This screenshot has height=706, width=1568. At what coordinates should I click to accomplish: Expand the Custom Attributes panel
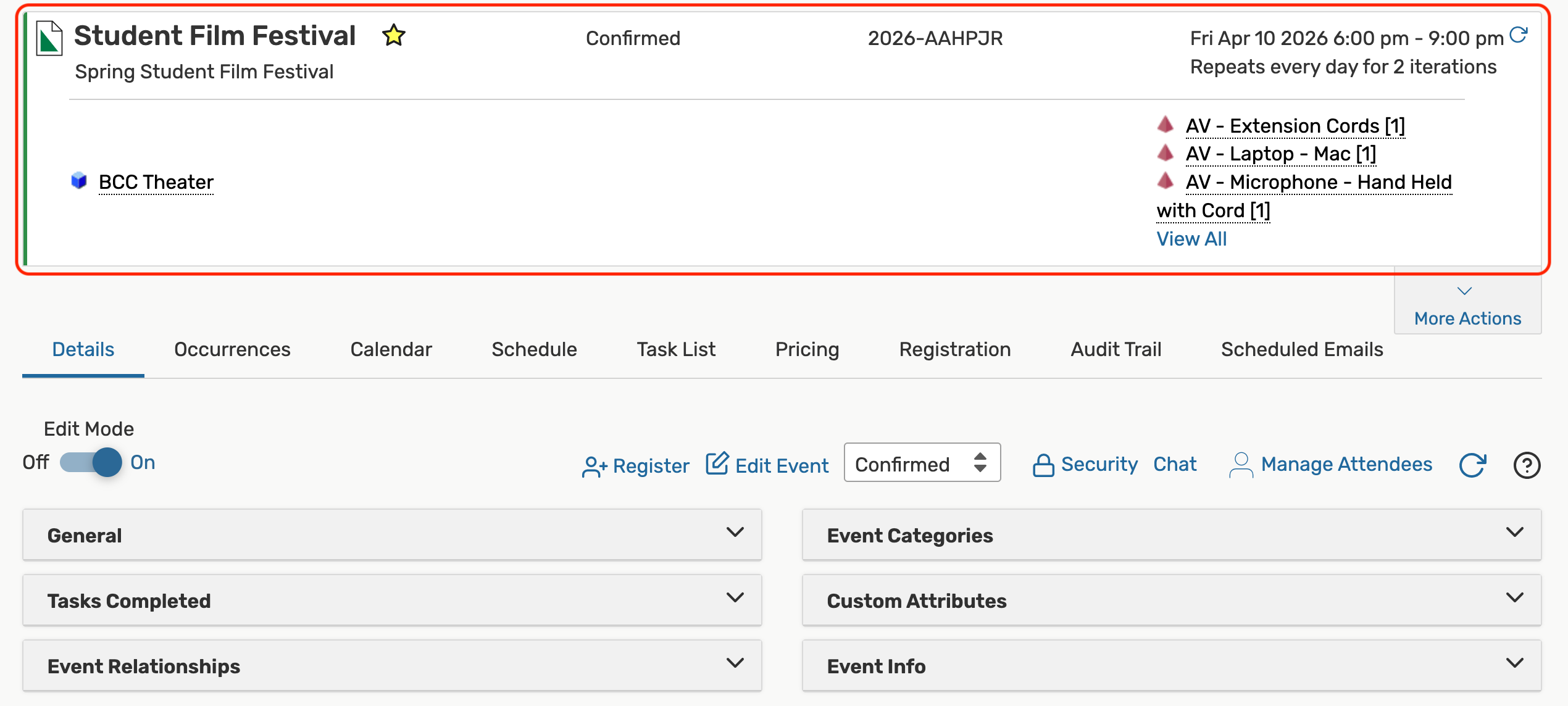pos(1171,600)
